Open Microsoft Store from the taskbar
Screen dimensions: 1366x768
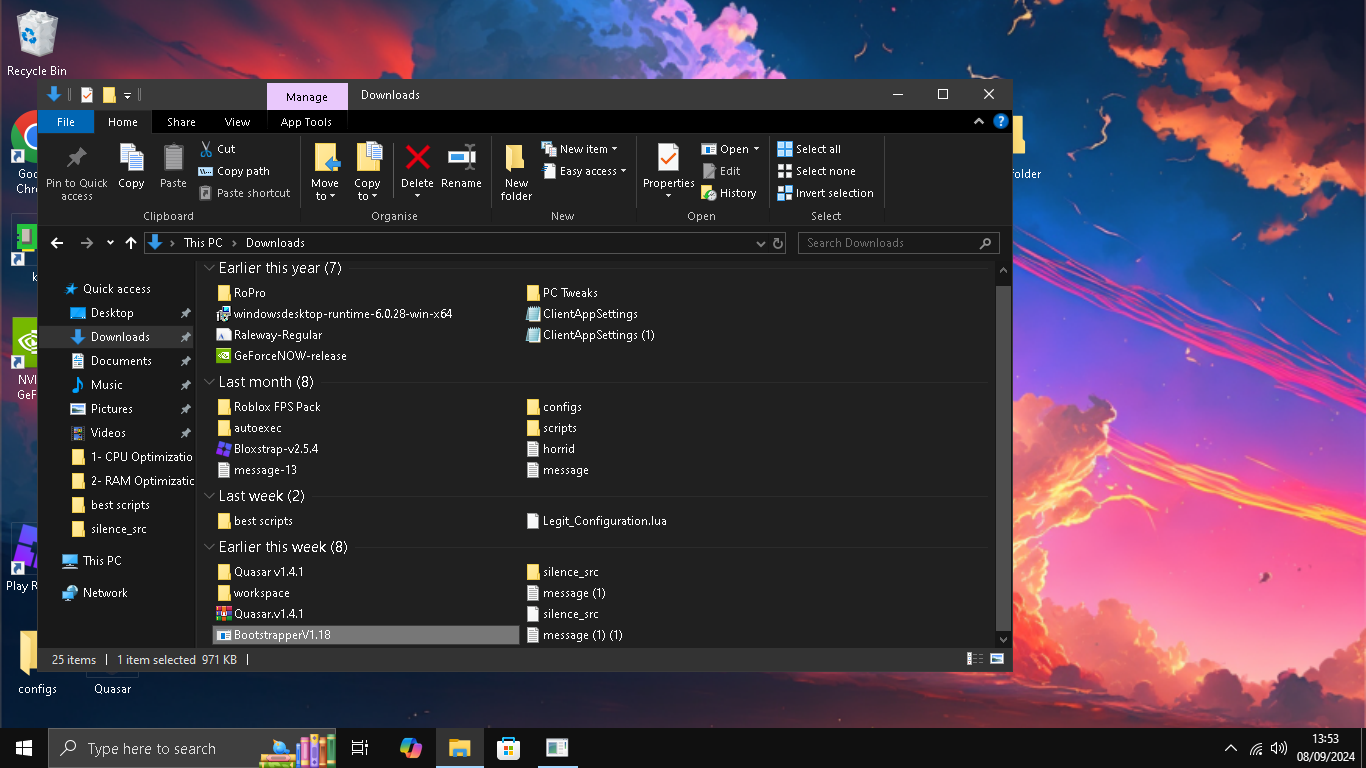click(x=508, y=748)
